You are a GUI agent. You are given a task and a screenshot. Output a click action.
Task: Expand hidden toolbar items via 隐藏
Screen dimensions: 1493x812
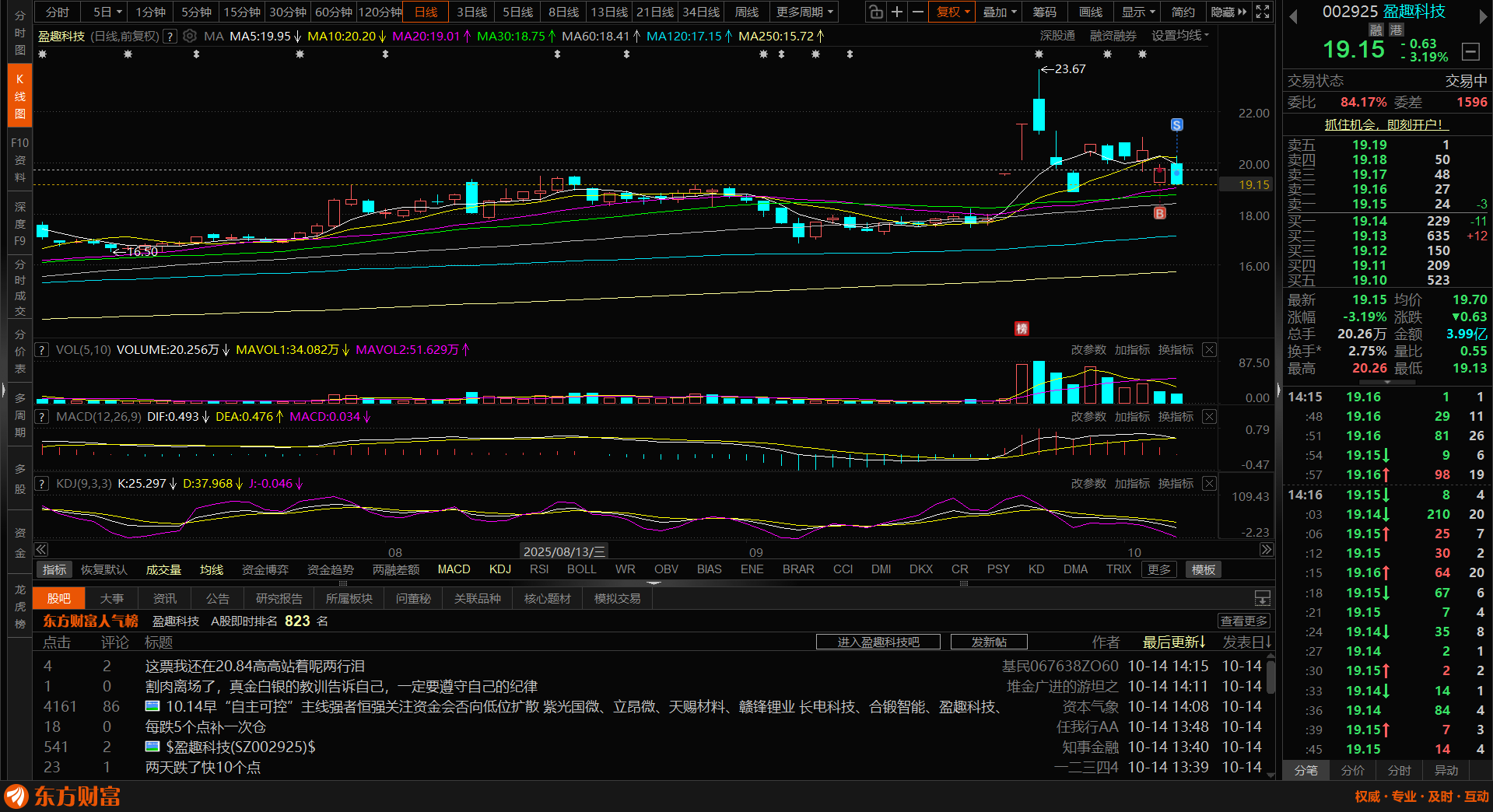pyautogui.click(x=1228, y=12)
